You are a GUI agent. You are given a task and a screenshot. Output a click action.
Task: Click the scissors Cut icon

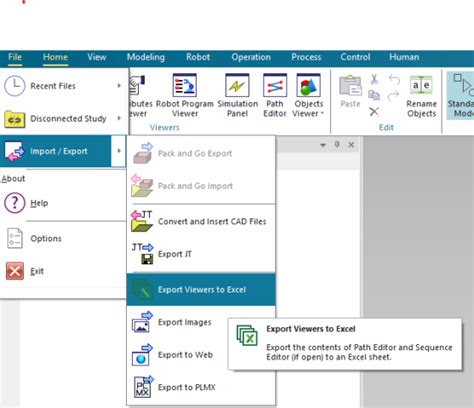[x=374, y=80]
